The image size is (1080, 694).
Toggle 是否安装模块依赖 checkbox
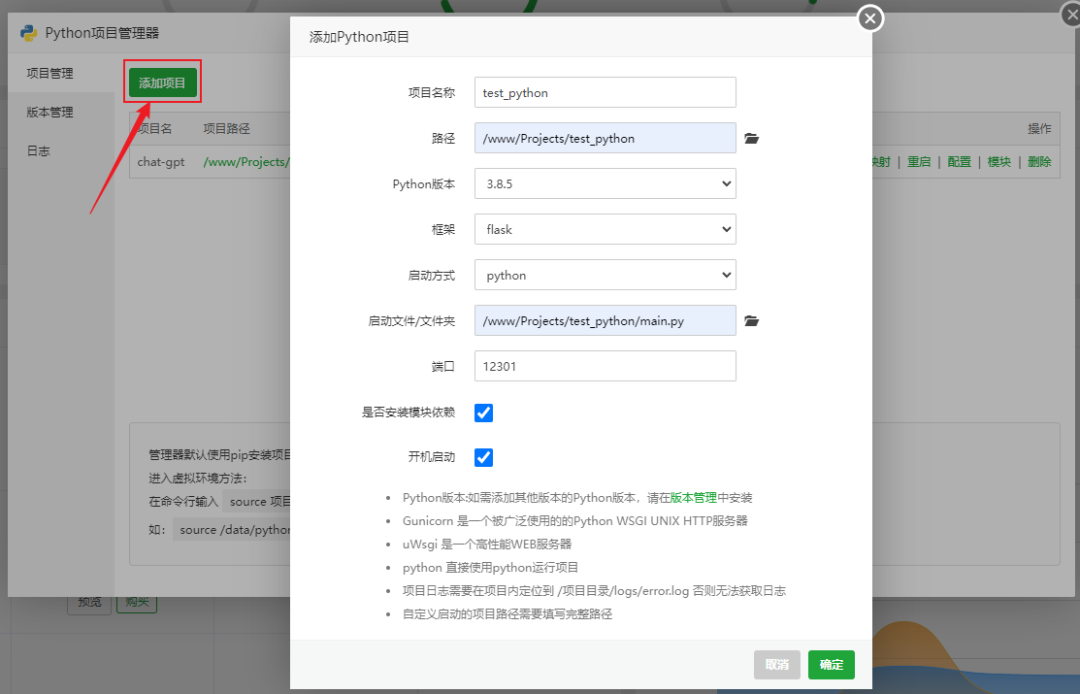click(484, 412)
